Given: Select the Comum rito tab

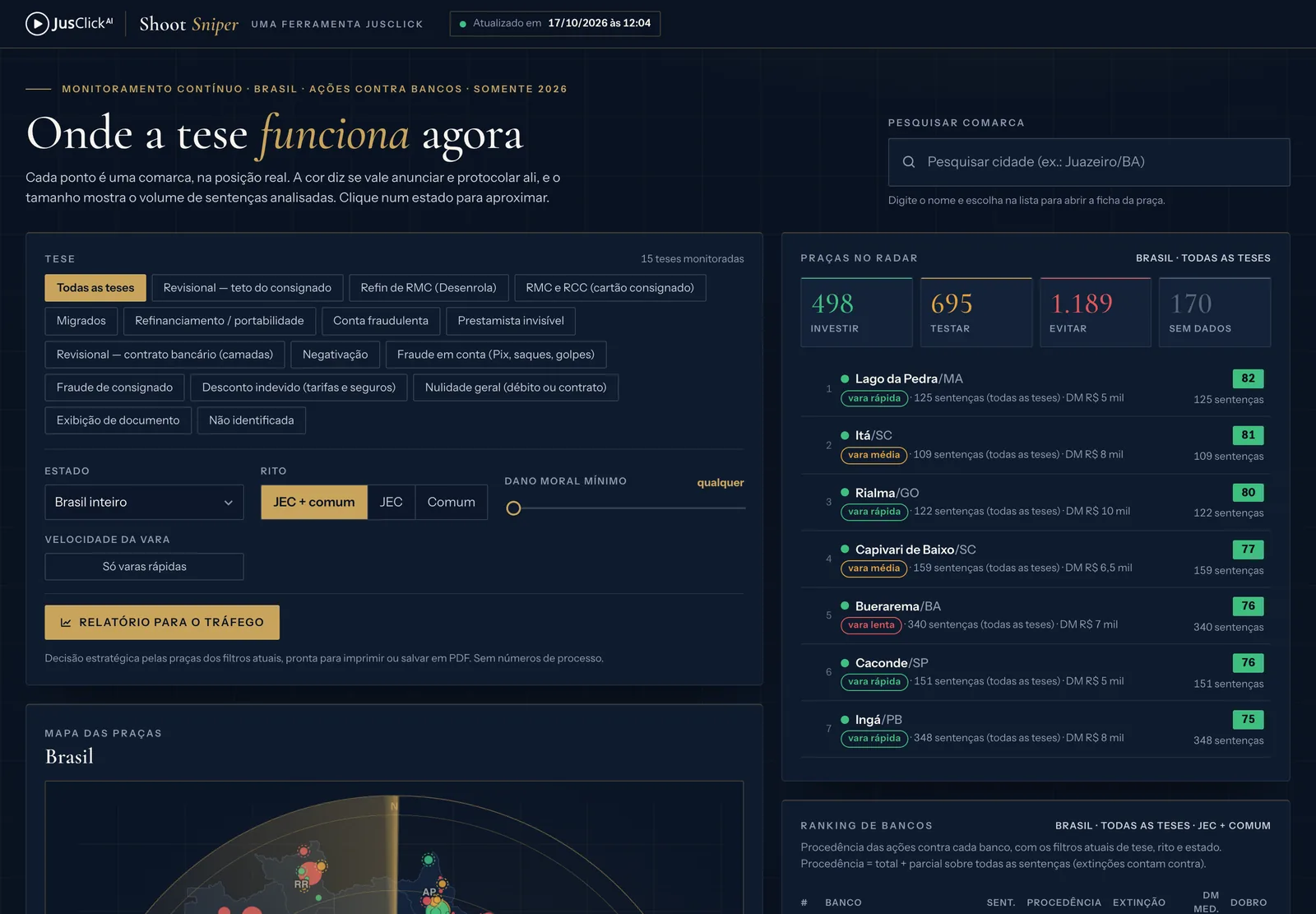Looking at the screenshot, I should click(x=452, y=503).
